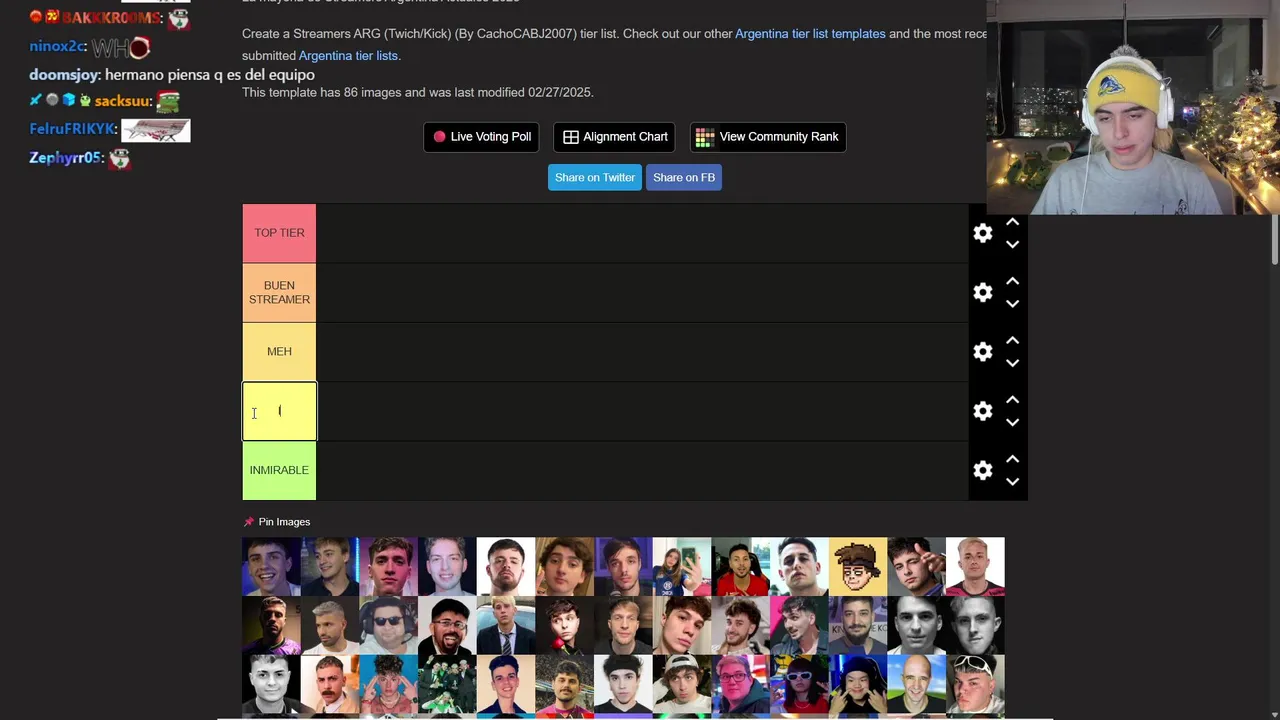Move INMIRABLE row up with arrow

[x=1012, y=459]
